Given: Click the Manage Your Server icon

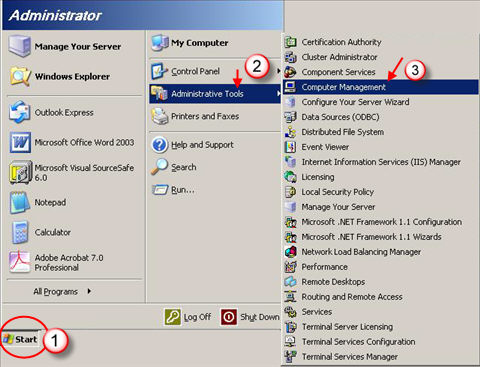Looking at the screenshot, I should click(20, 46).
